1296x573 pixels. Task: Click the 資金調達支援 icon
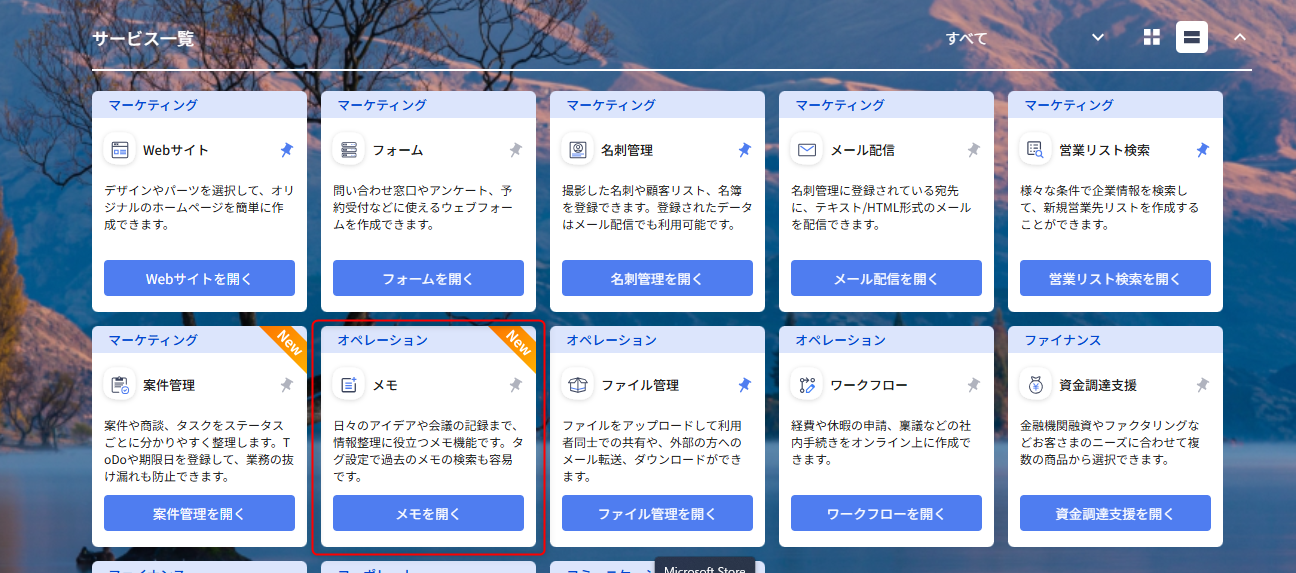click(x=1036, y=385)
